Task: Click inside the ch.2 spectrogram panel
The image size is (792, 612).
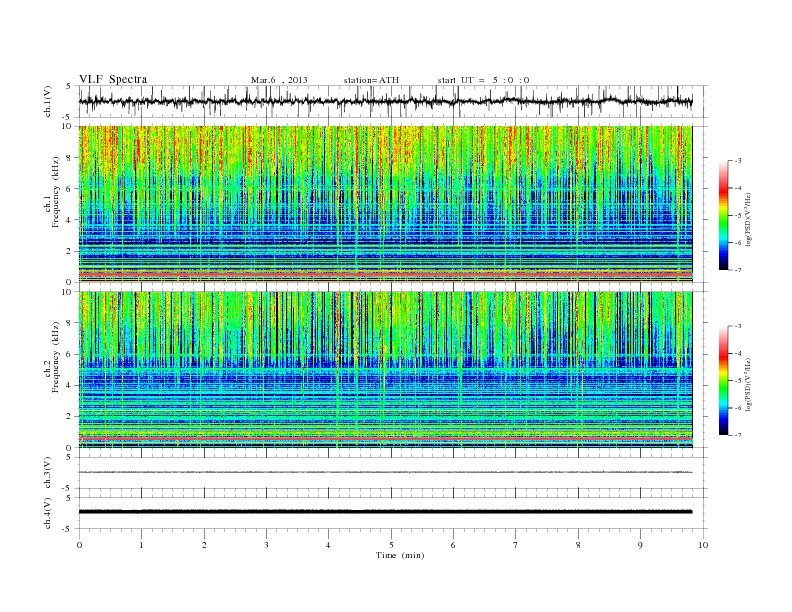Action: pyautogui.click(x=385, y=370)
